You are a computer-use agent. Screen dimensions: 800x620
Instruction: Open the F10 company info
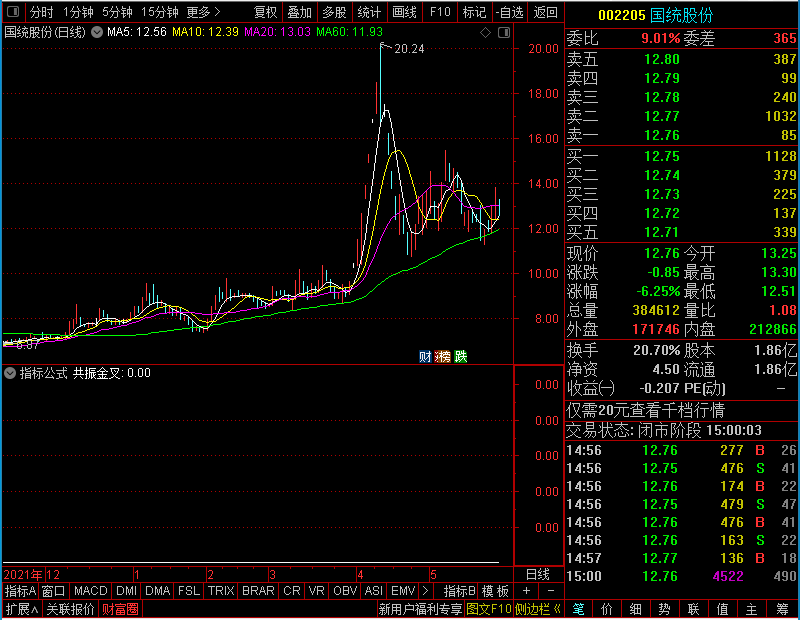[440, 12]
